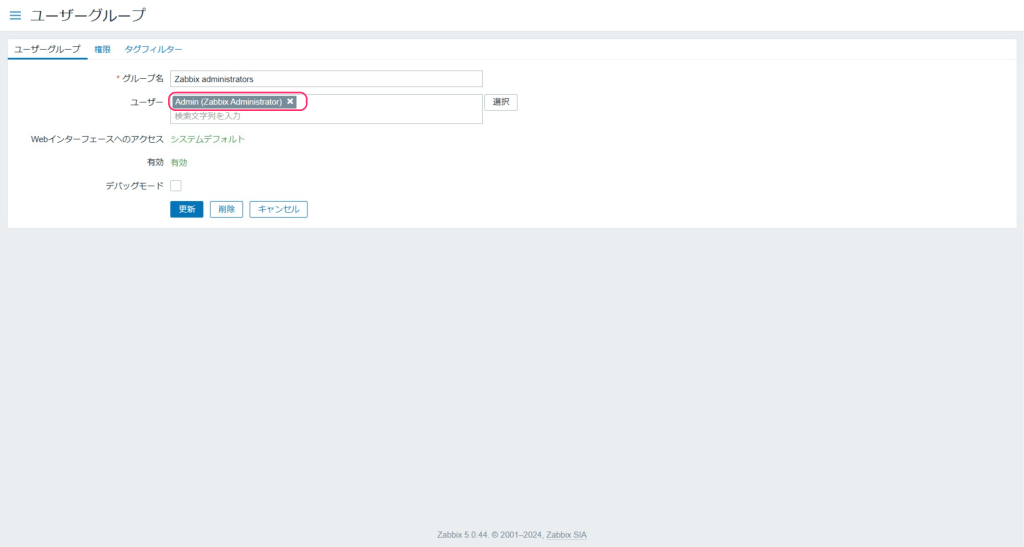The image size is (1024, 547).
Task: Open the Zabbix SIA footer link
Action: click(x=566, y=535)
